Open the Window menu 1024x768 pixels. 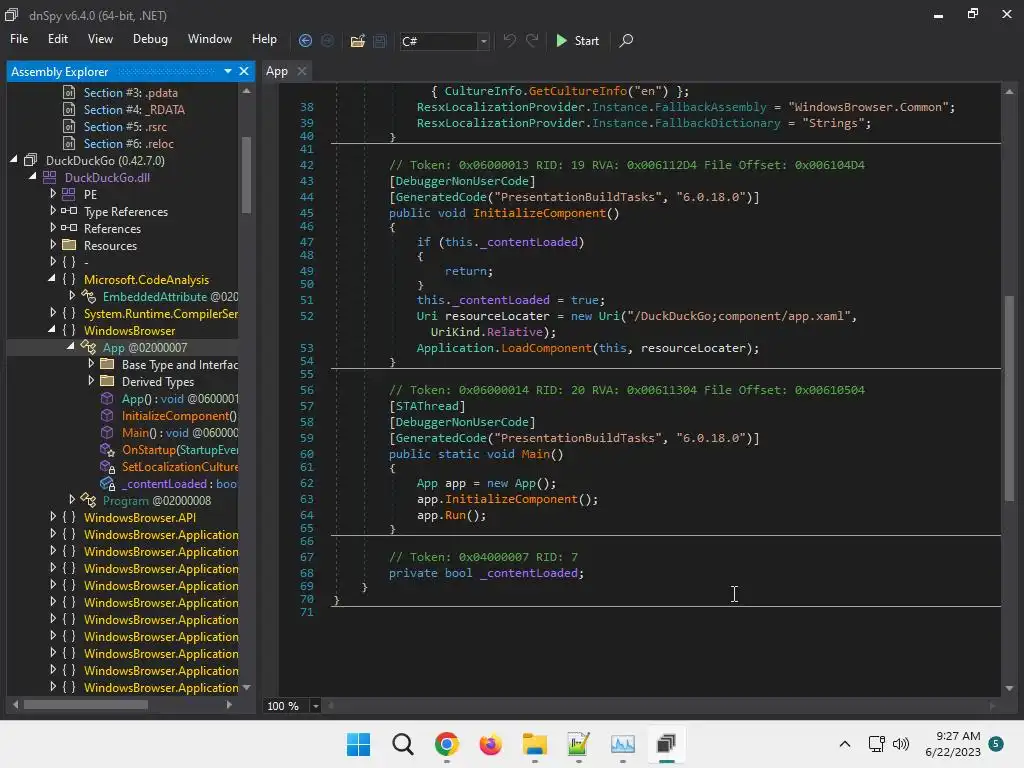[x=210, y=39]
